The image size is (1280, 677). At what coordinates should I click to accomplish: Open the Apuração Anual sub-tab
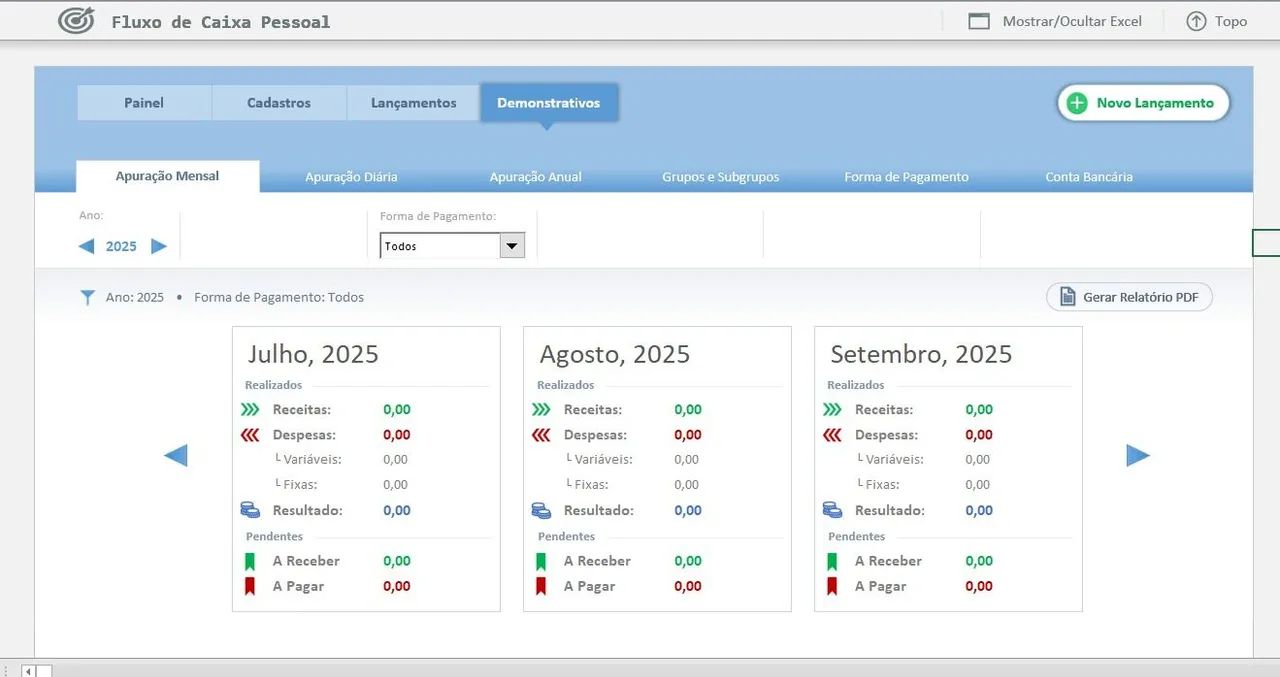point(535,177)
